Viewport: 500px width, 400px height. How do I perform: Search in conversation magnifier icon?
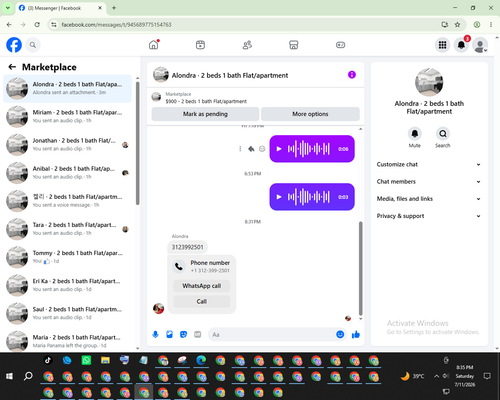[x=443, y=134]
